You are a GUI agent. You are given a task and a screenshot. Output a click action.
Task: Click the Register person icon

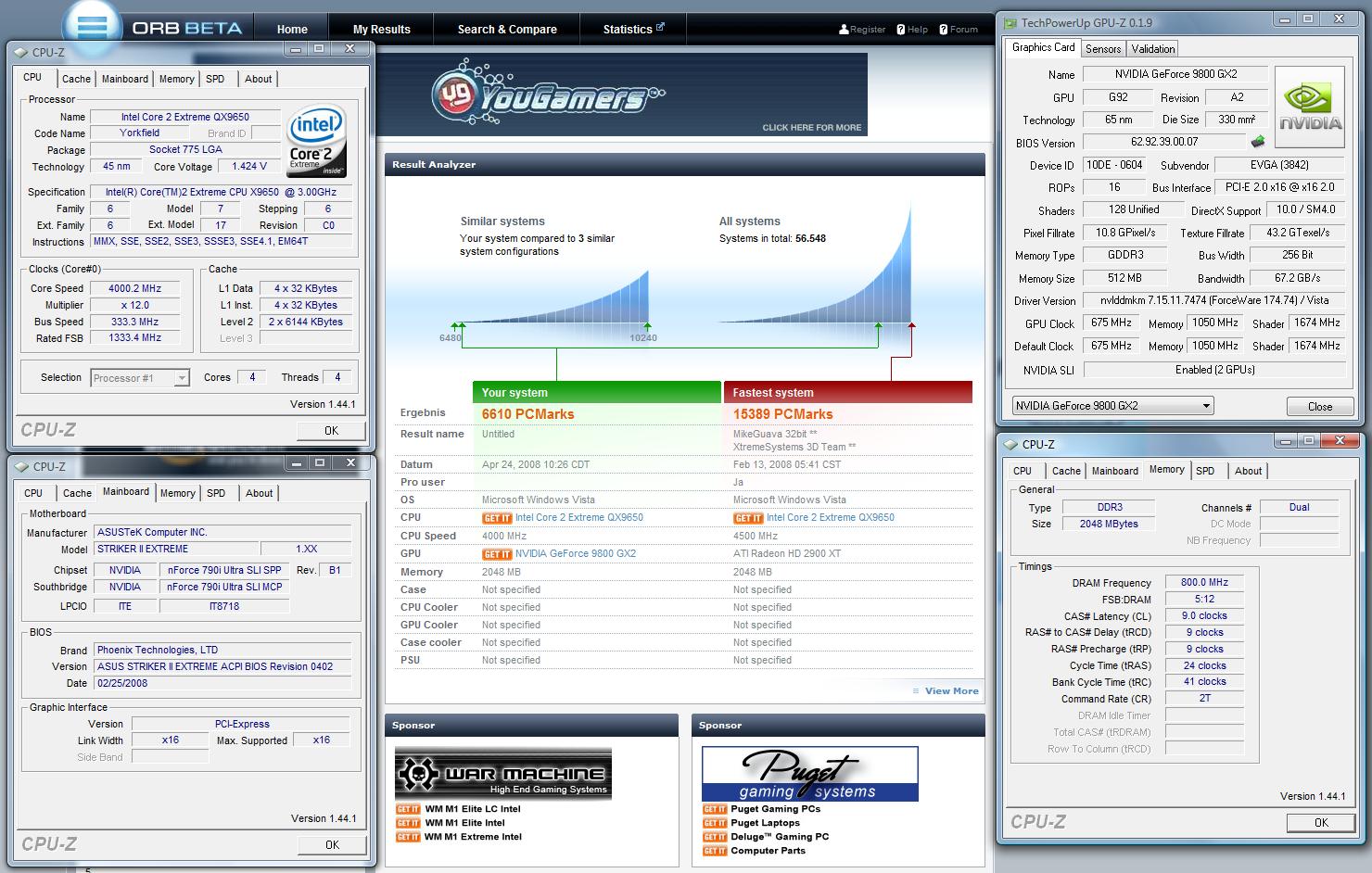pos(844,30)
